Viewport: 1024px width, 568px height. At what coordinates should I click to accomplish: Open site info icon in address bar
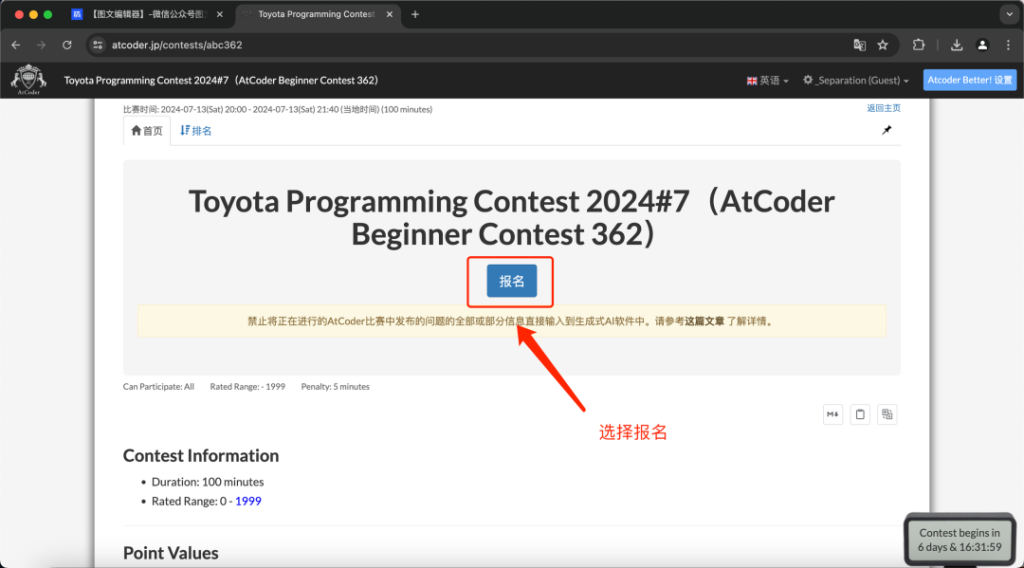97,45
